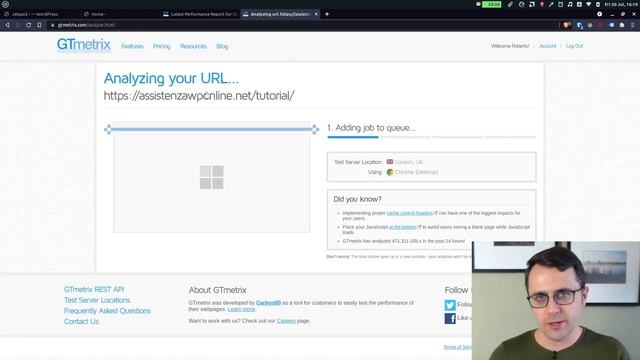This screenshot has height=360, width=640.
Task: Click the Twitter follow icon
Action: tap(450, 305)
